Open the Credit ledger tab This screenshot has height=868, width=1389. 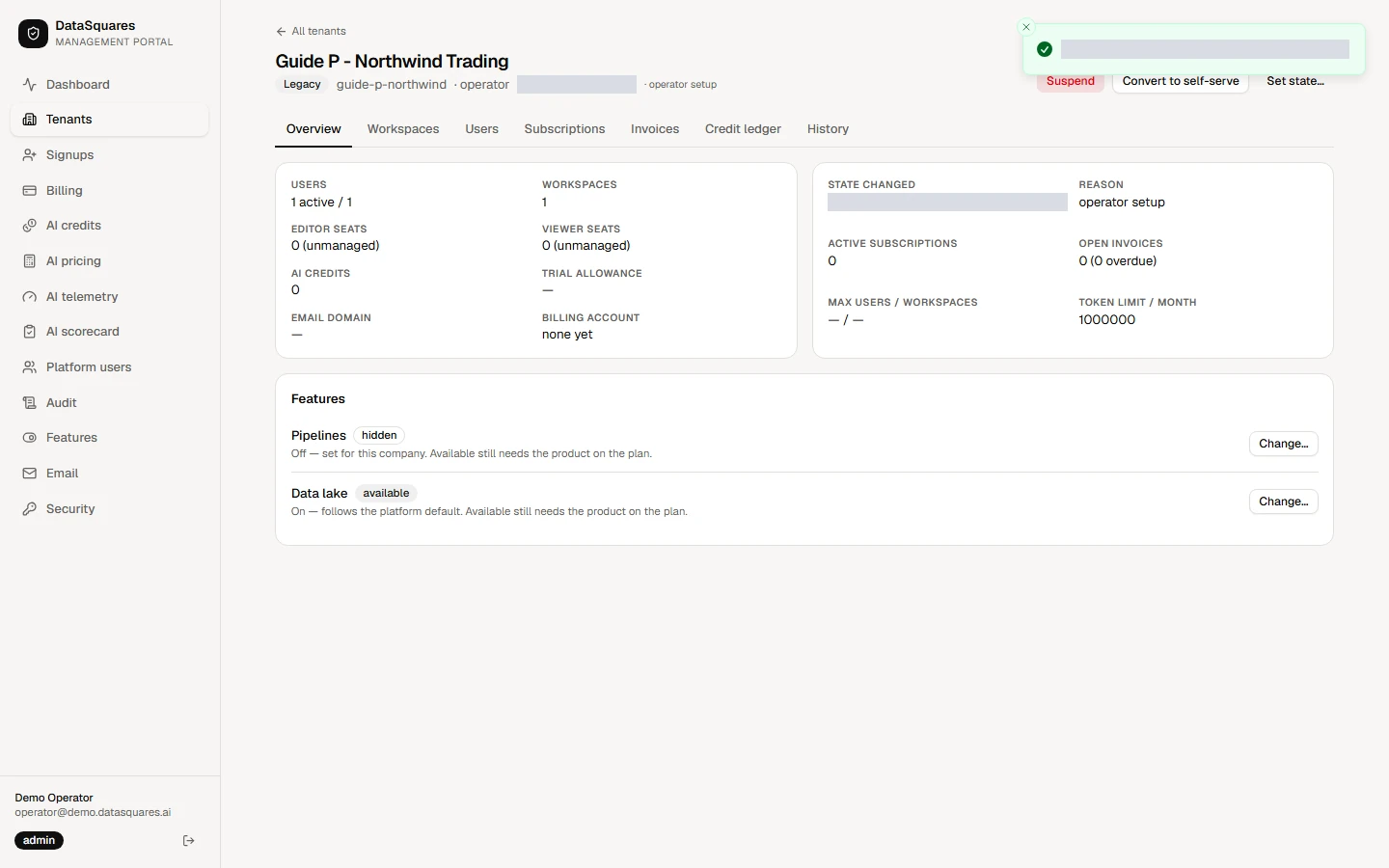click(743, 129)
